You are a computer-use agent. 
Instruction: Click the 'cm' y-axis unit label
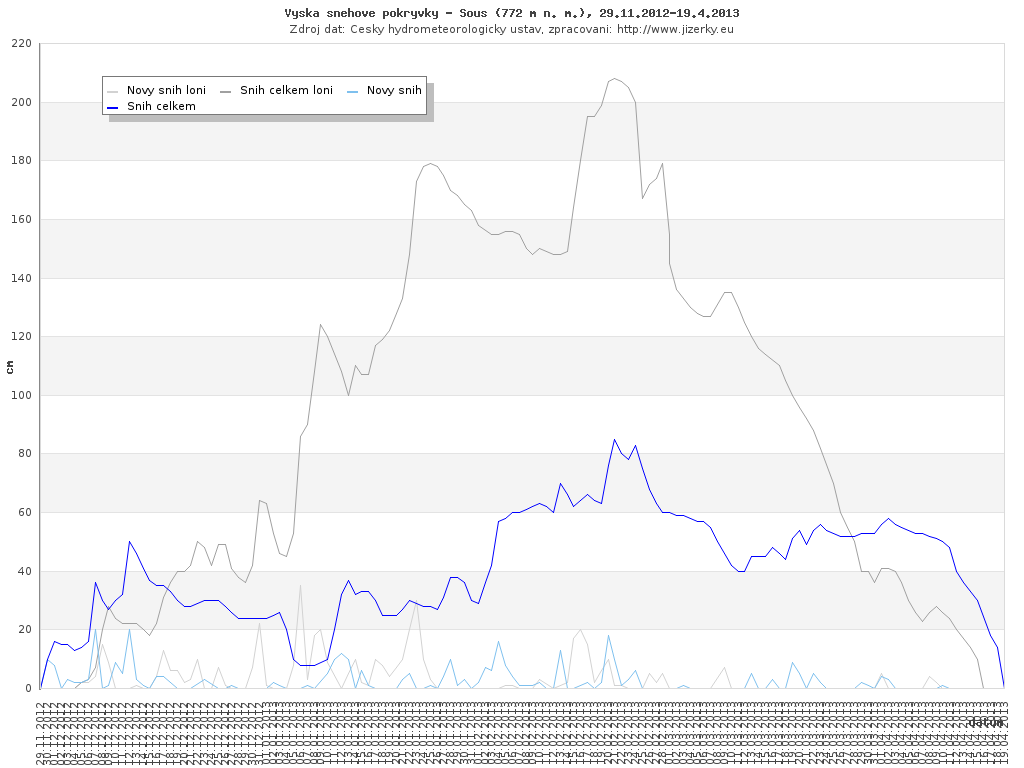click(10, 366)
